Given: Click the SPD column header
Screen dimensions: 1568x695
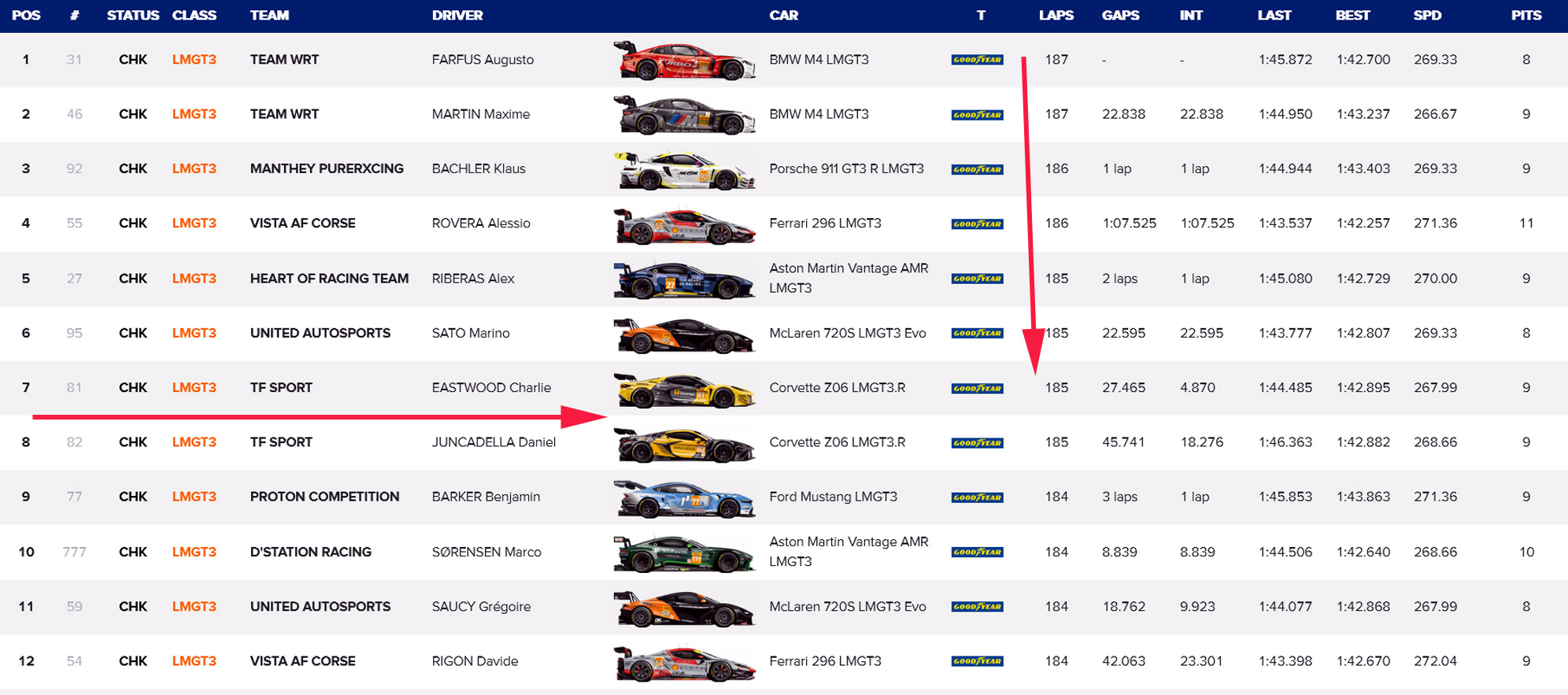Looking at the screenshot, I should pyautogui.click(x=1427, y=15).
